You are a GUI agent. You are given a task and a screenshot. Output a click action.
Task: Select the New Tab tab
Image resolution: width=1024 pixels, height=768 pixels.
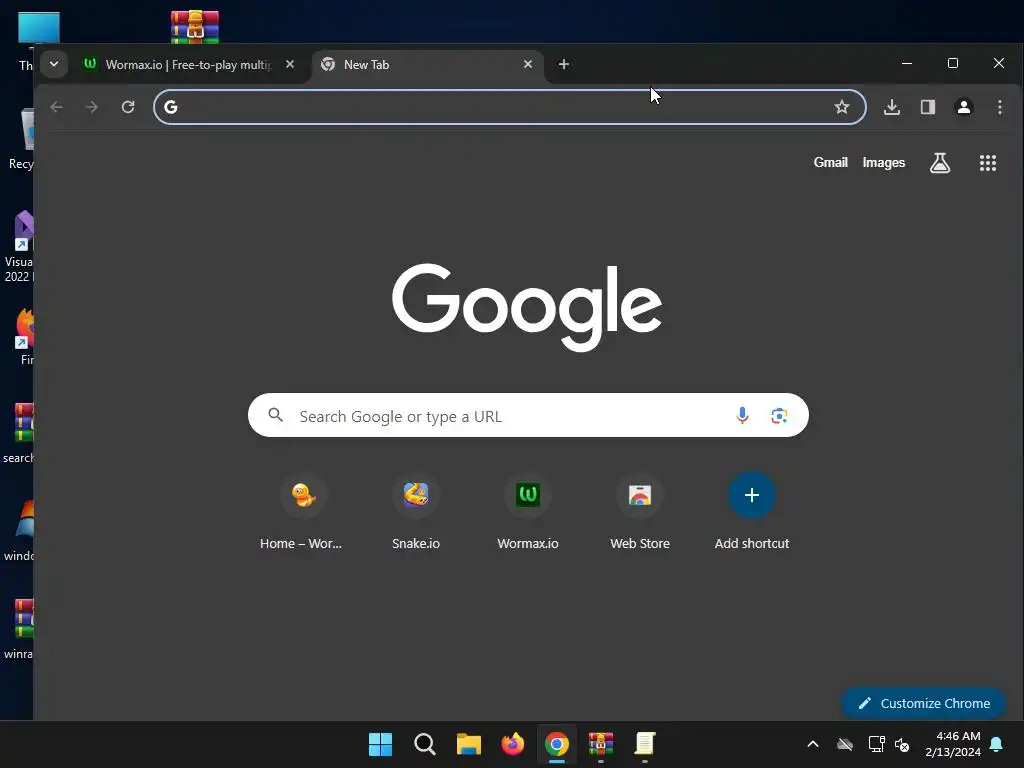coord(428,65)
